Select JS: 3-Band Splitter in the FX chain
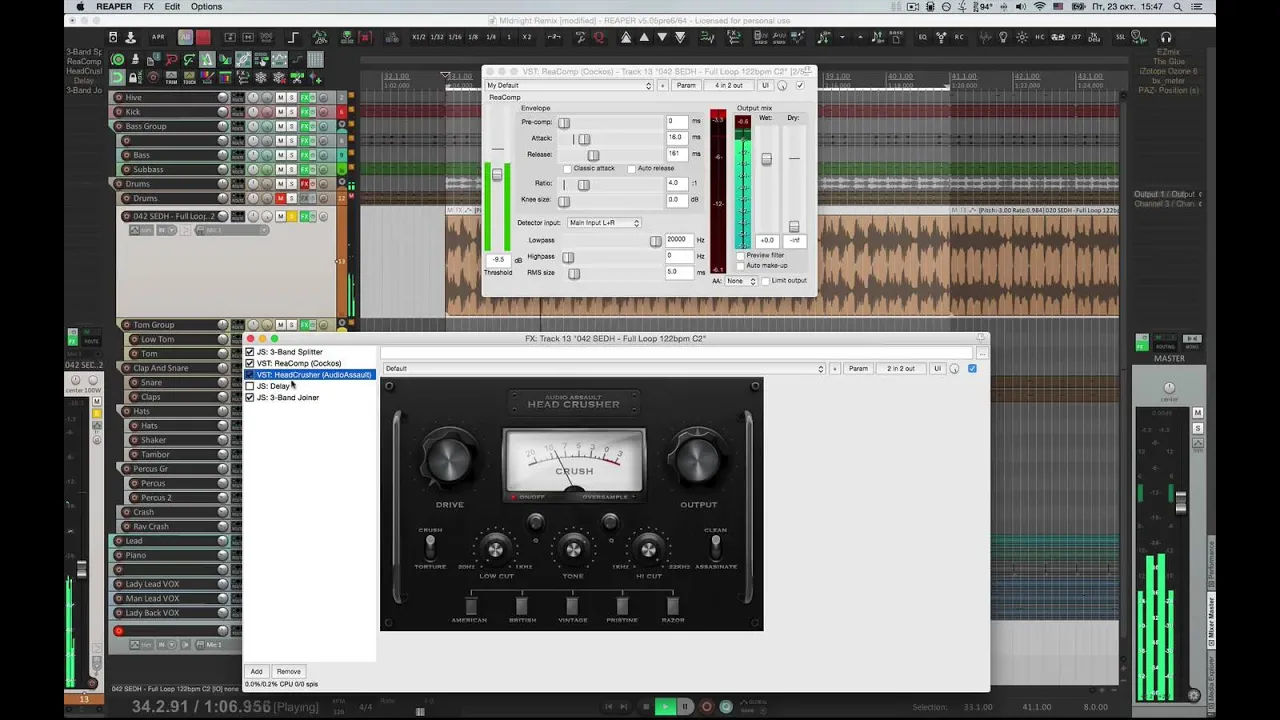The image size is (1280, 720). coord(289,352)
